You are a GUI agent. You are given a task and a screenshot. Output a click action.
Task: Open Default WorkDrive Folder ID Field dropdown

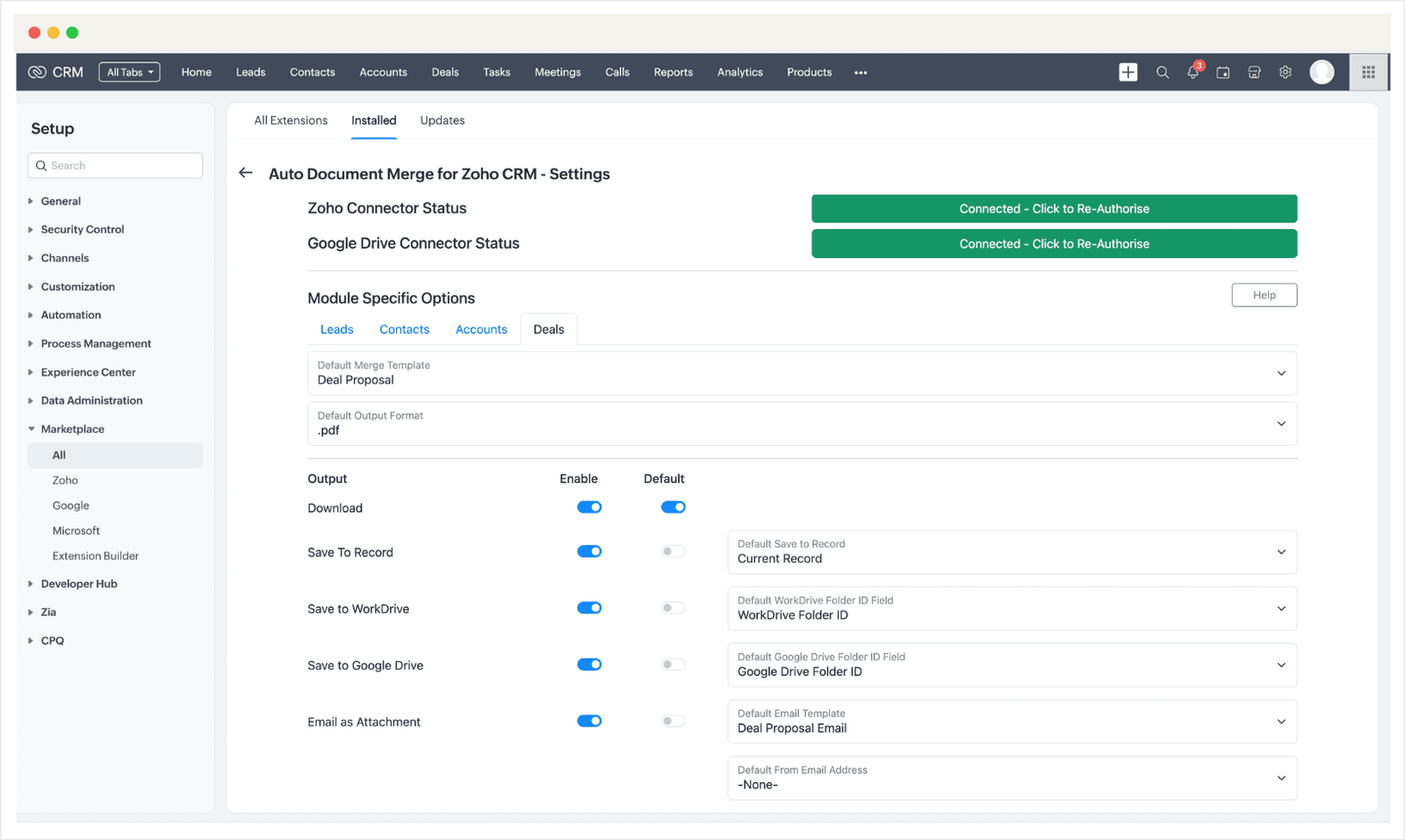pyautogui.click(x=1012, y=608)
